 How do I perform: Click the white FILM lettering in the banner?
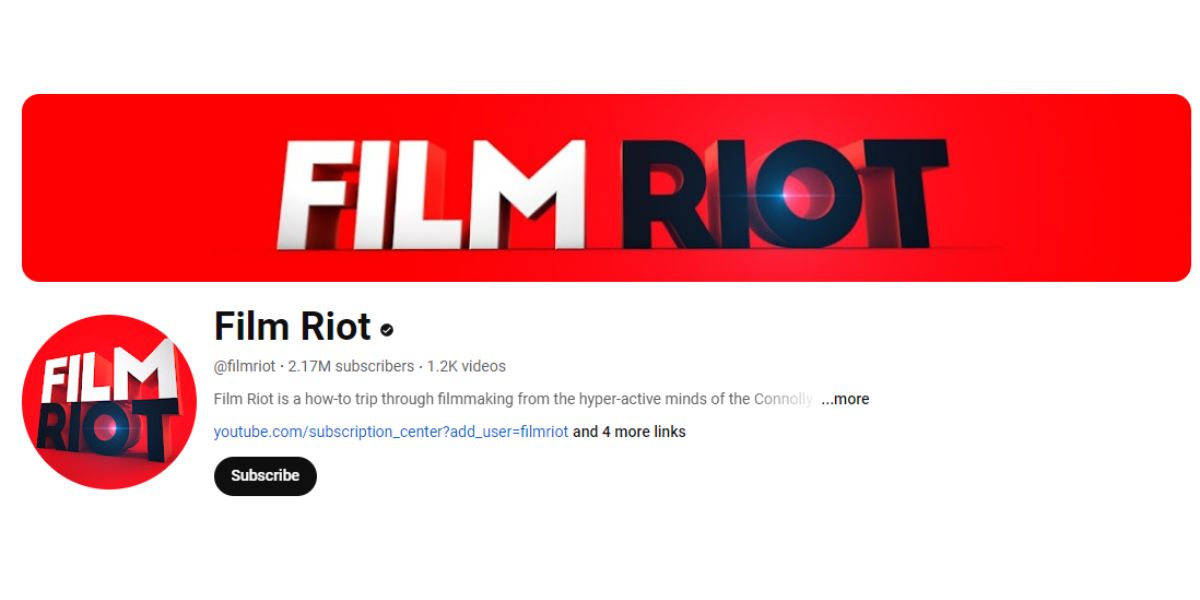pos(432,192)
